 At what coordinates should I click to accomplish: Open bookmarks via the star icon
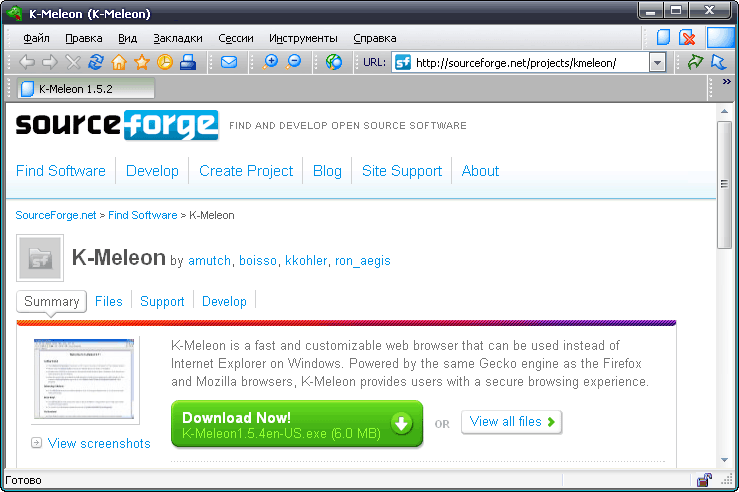142,62
